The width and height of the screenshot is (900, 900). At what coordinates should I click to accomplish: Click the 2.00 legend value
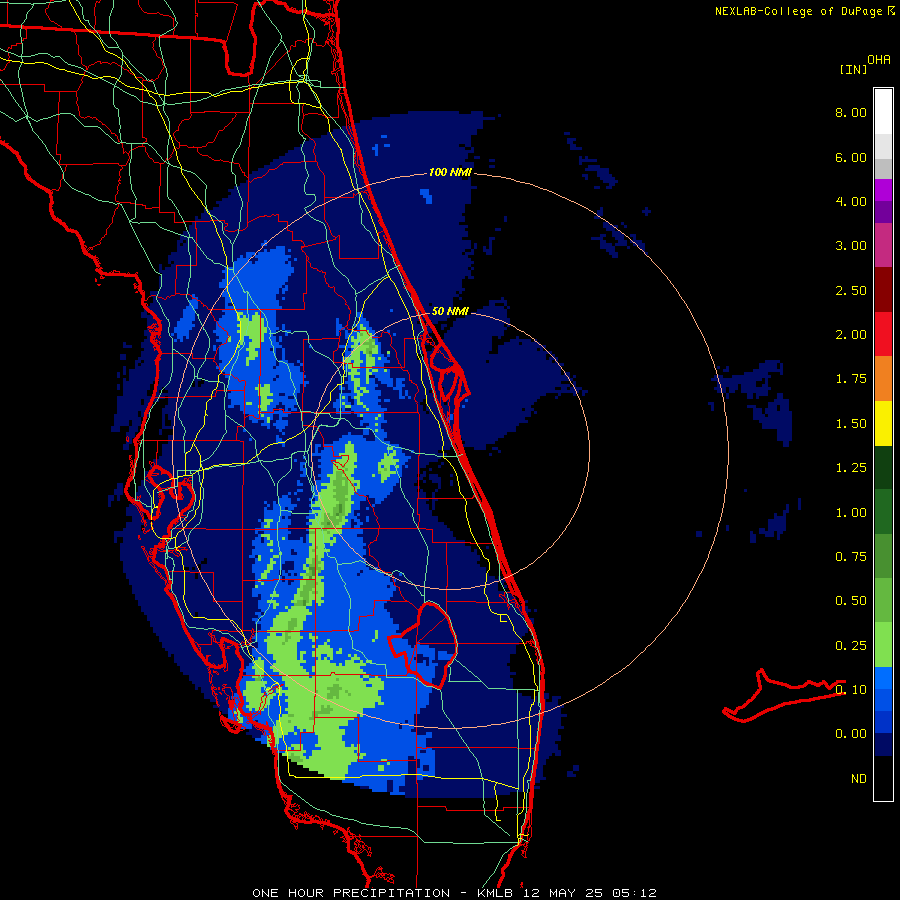click(x=851, y=335)
